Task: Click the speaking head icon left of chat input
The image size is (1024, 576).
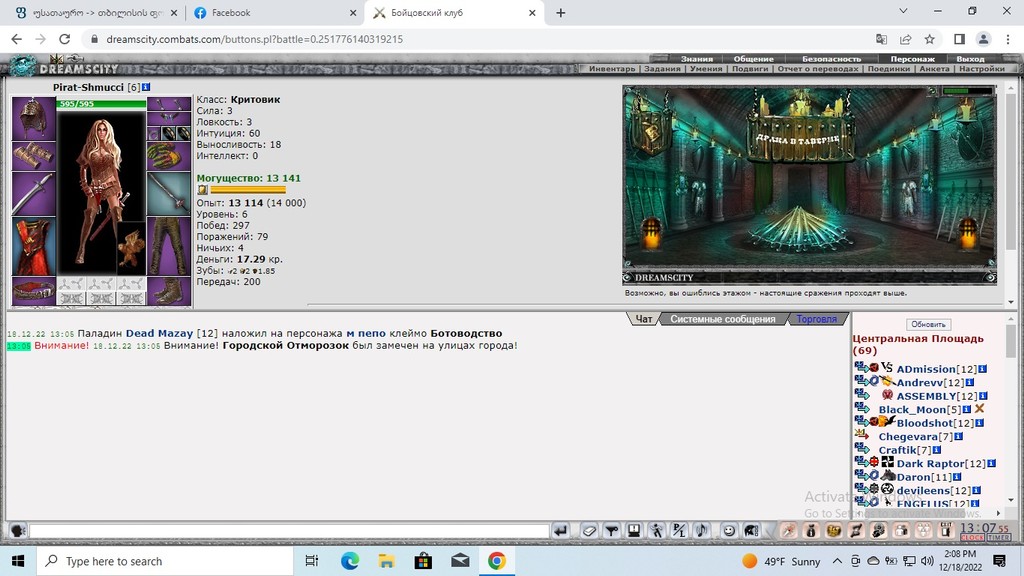Action: [x=18, y=531]
